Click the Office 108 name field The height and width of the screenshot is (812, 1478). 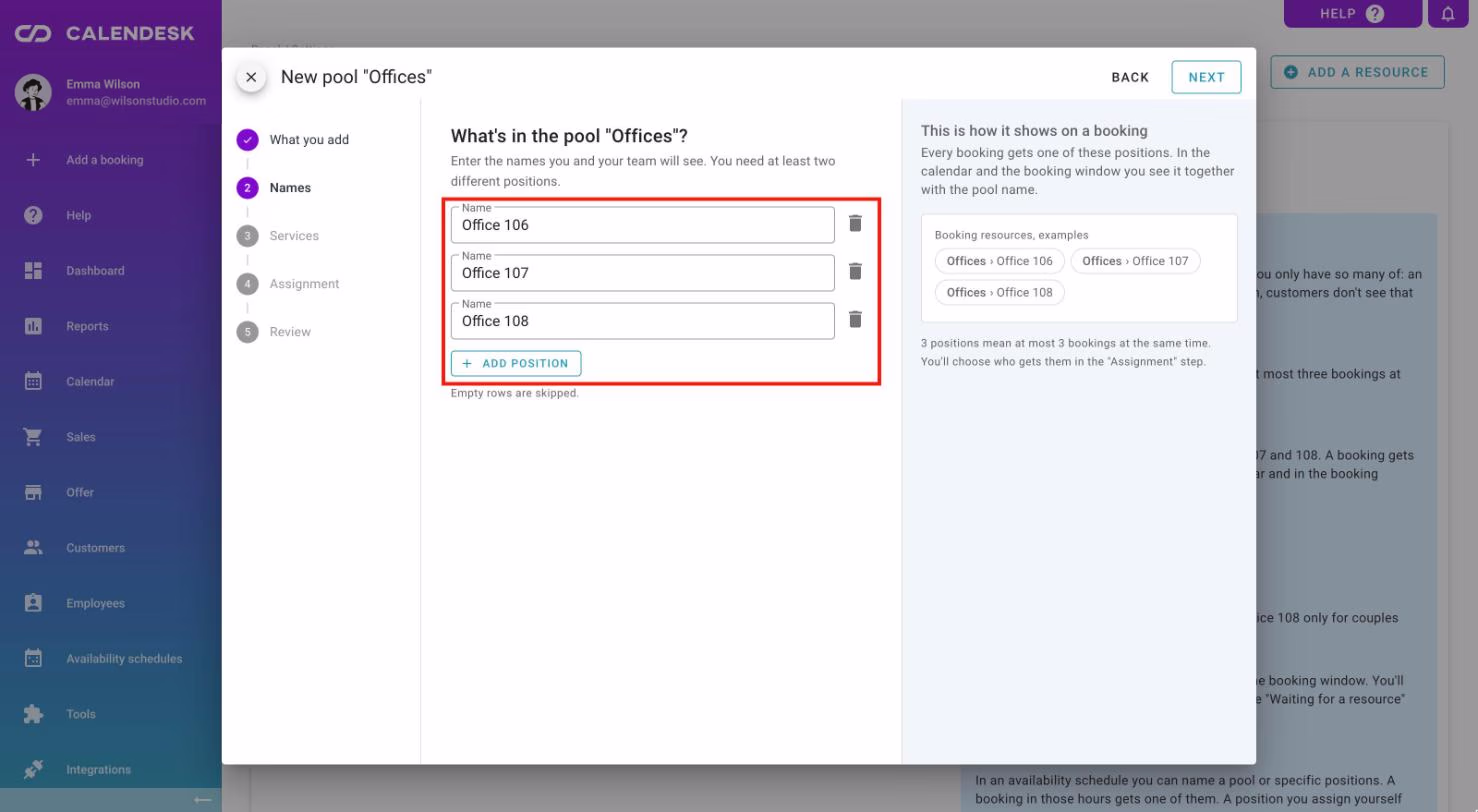pos(642,321)
